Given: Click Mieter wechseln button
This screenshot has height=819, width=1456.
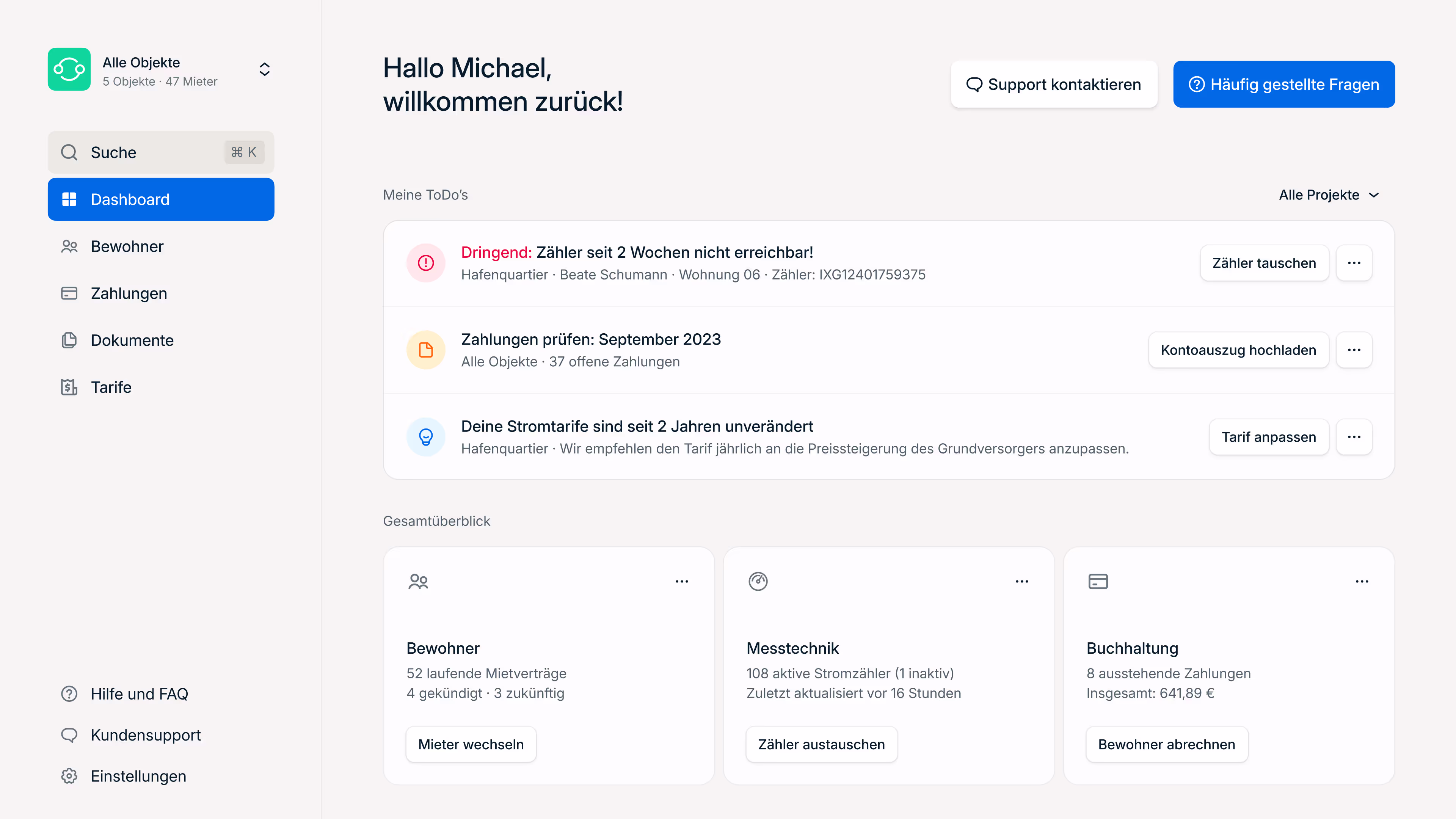Looking at the screenshot, I should (471, 744).
